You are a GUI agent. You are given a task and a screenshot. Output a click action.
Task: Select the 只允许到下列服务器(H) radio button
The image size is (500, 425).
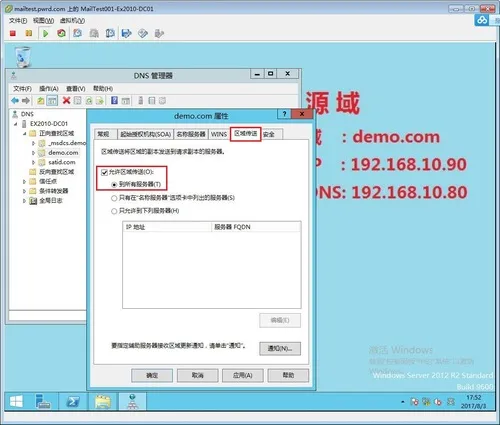(x=114, y=211)
